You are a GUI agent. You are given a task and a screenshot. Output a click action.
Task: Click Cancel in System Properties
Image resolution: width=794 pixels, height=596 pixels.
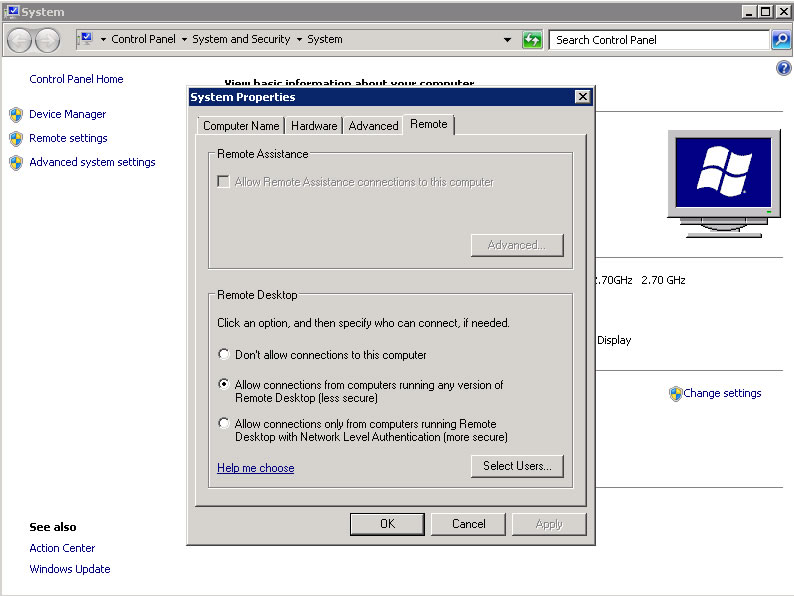click(x=468, y=524)
